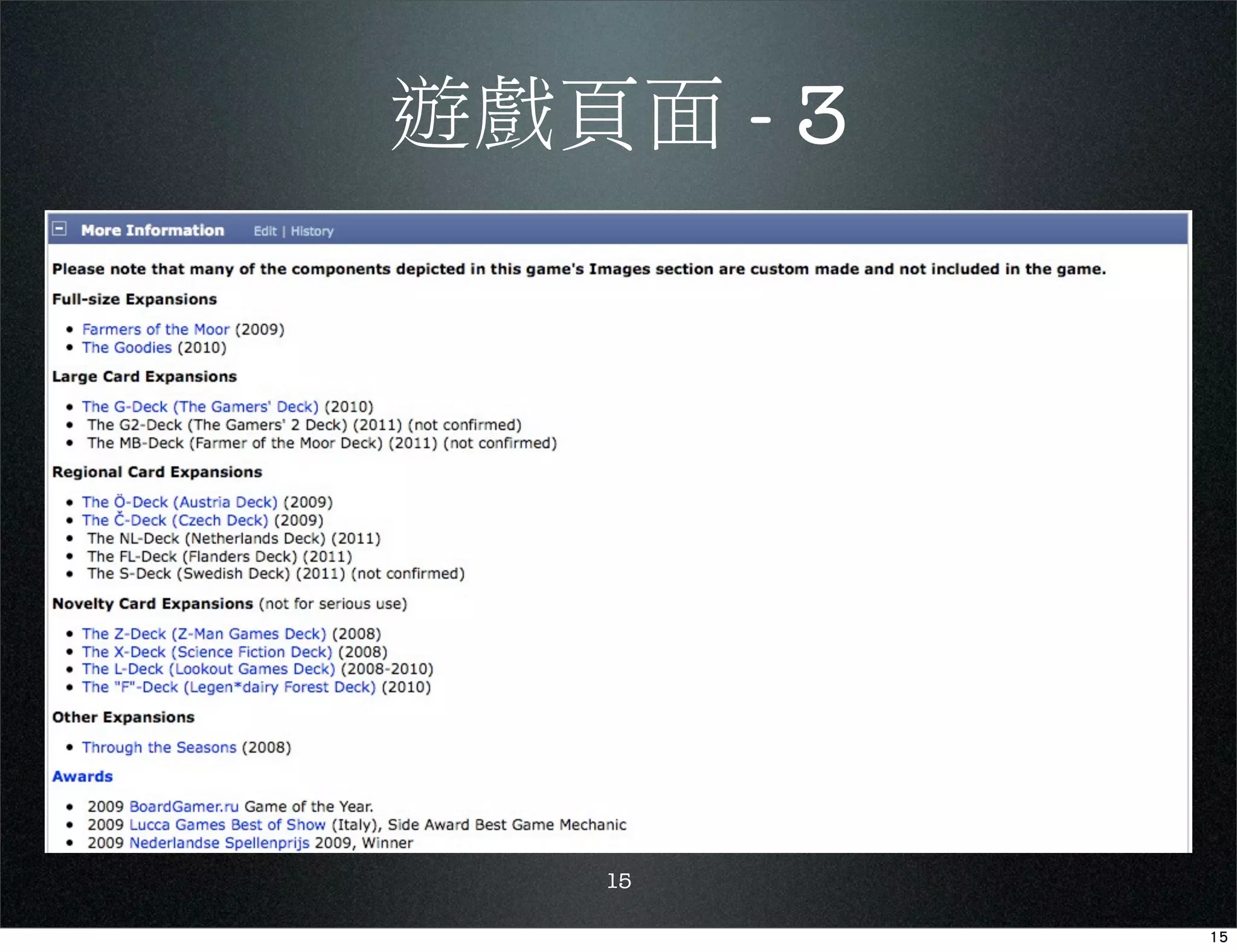
Task: Open The L-Deck (Lookout Games Deck) link
Action: (208, 669)
